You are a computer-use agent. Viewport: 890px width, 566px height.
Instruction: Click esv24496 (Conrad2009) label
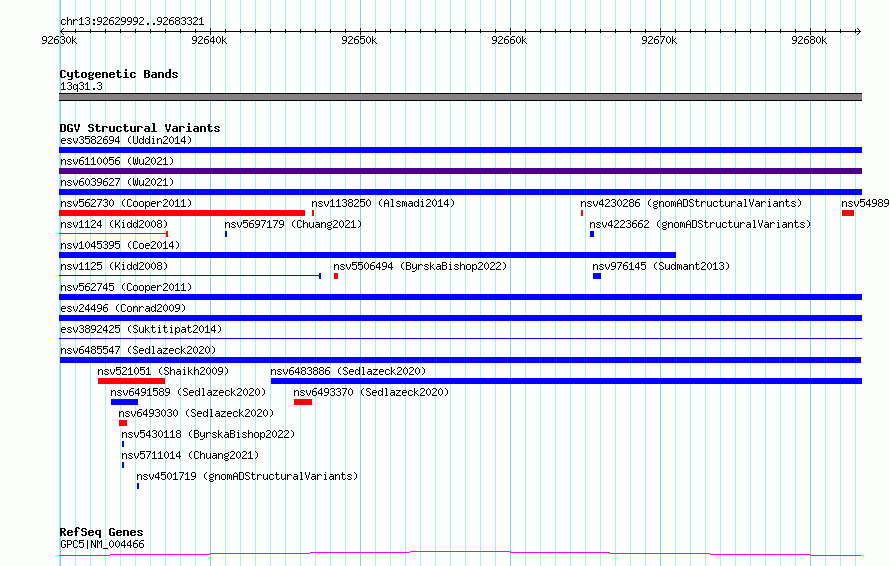click(x=123, y=308)
